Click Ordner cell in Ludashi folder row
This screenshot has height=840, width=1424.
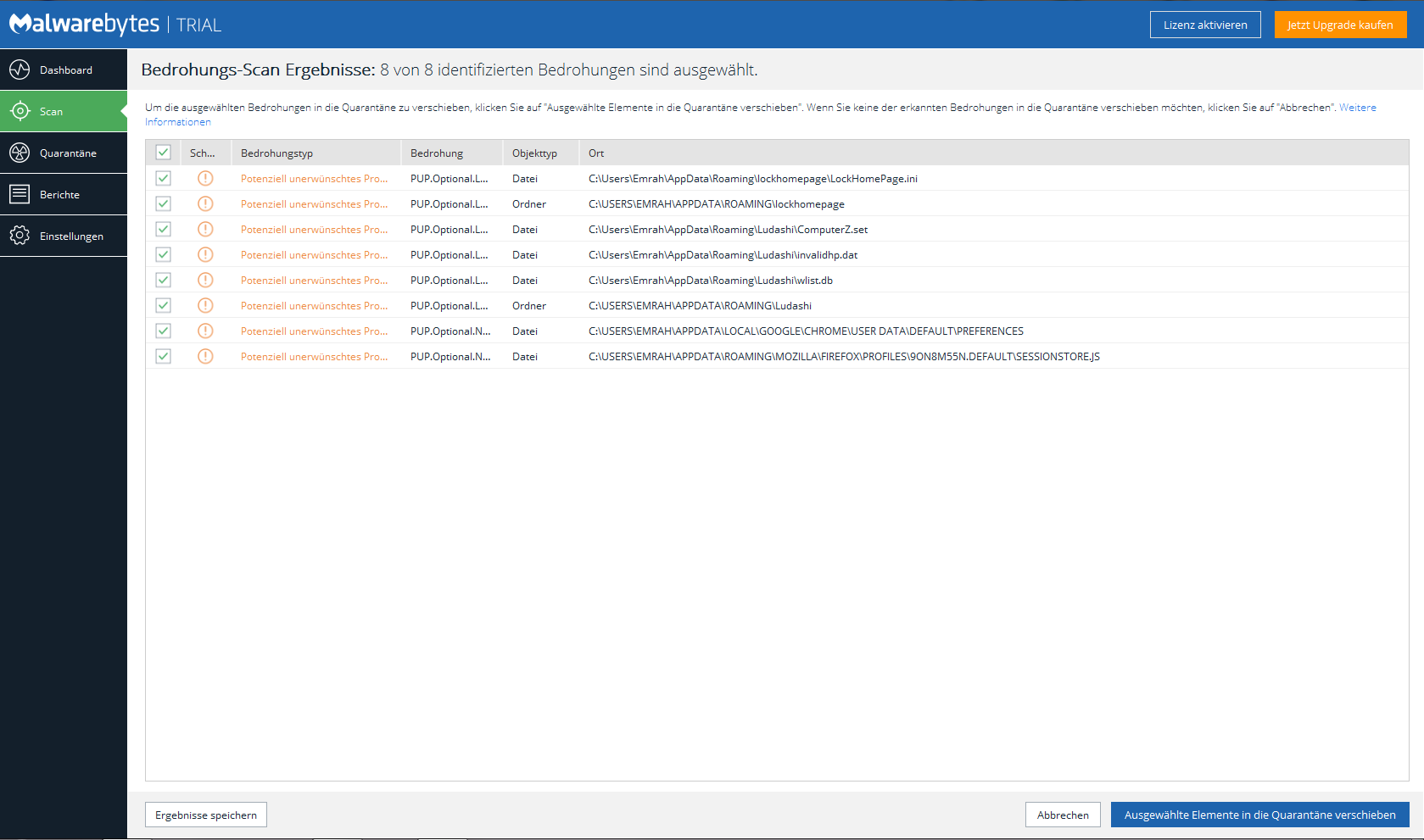pos(529,305)
